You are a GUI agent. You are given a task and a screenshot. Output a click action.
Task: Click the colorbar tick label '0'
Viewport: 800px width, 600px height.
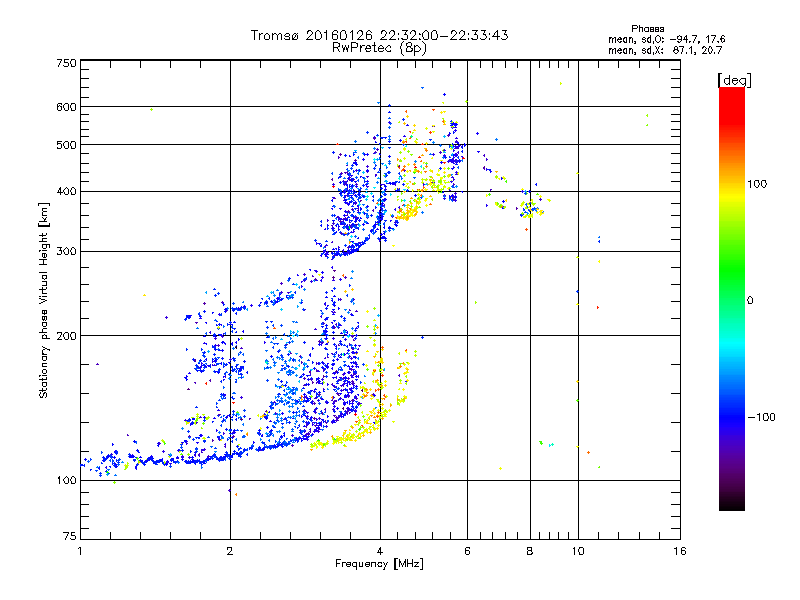click(750, 301)
